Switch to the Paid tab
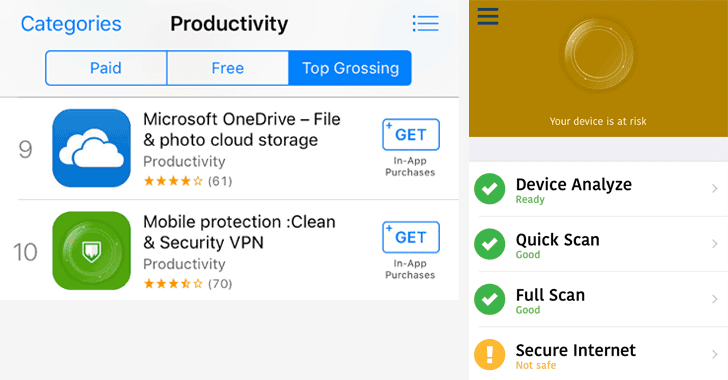 [106, 68]
